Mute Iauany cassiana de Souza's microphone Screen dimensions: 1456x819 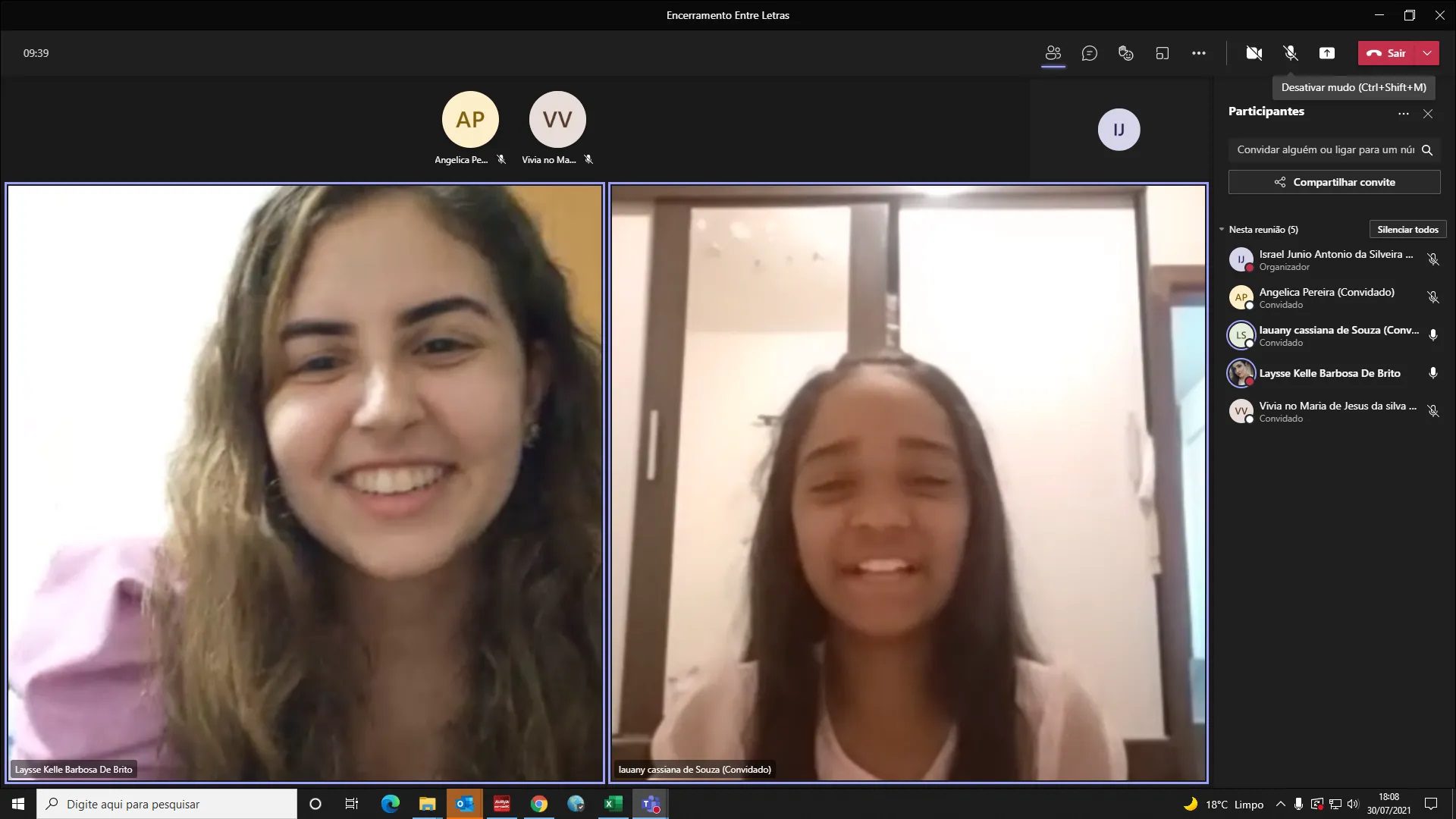[1432, 335]
